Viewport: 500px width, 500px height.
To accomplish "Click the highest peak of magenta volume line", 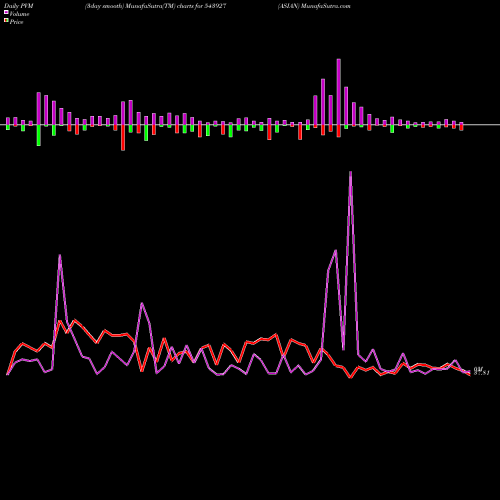I will tap(350, 172).
